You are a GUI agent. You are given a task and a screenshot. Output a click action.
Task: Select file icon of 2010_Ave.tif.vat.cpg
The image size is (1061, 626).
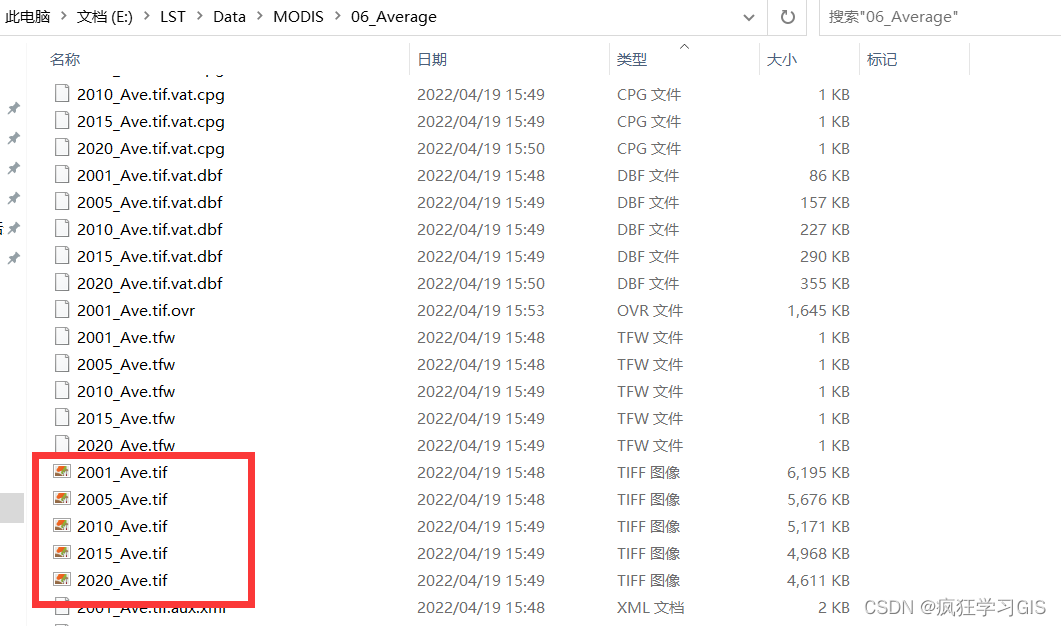click(x=62, y=93)
